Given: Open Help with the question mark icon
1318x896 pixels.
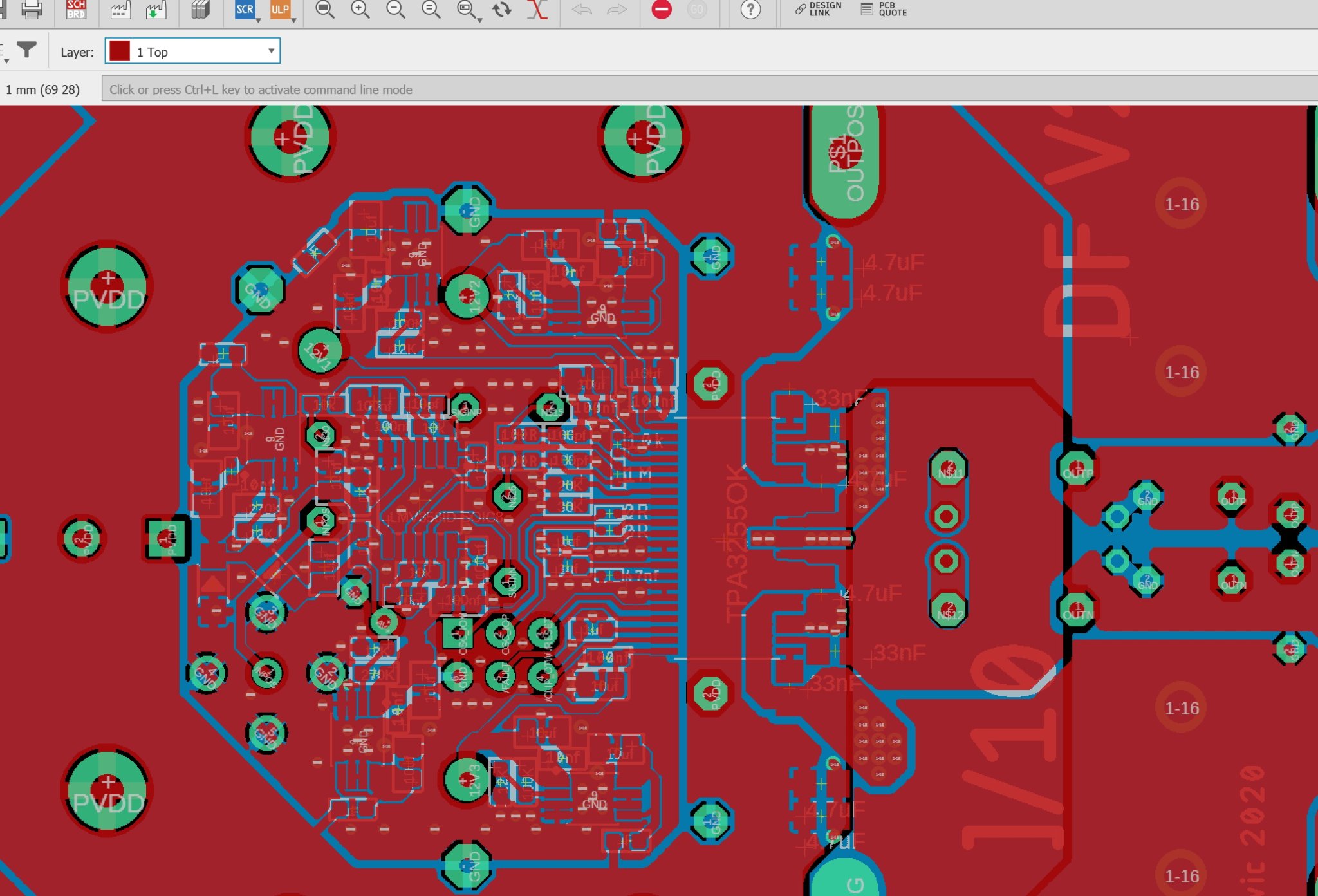Looking at the screenshot, I should [750, 9].
